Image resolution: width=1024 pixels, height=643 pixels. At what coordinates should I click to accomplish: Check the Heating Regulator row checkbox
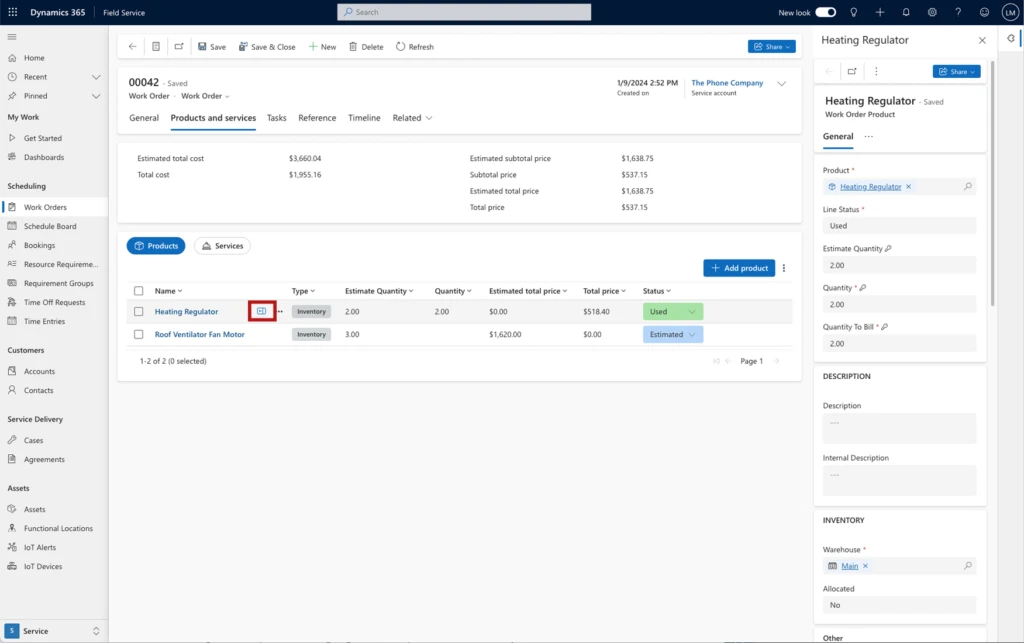coord(139,312)
